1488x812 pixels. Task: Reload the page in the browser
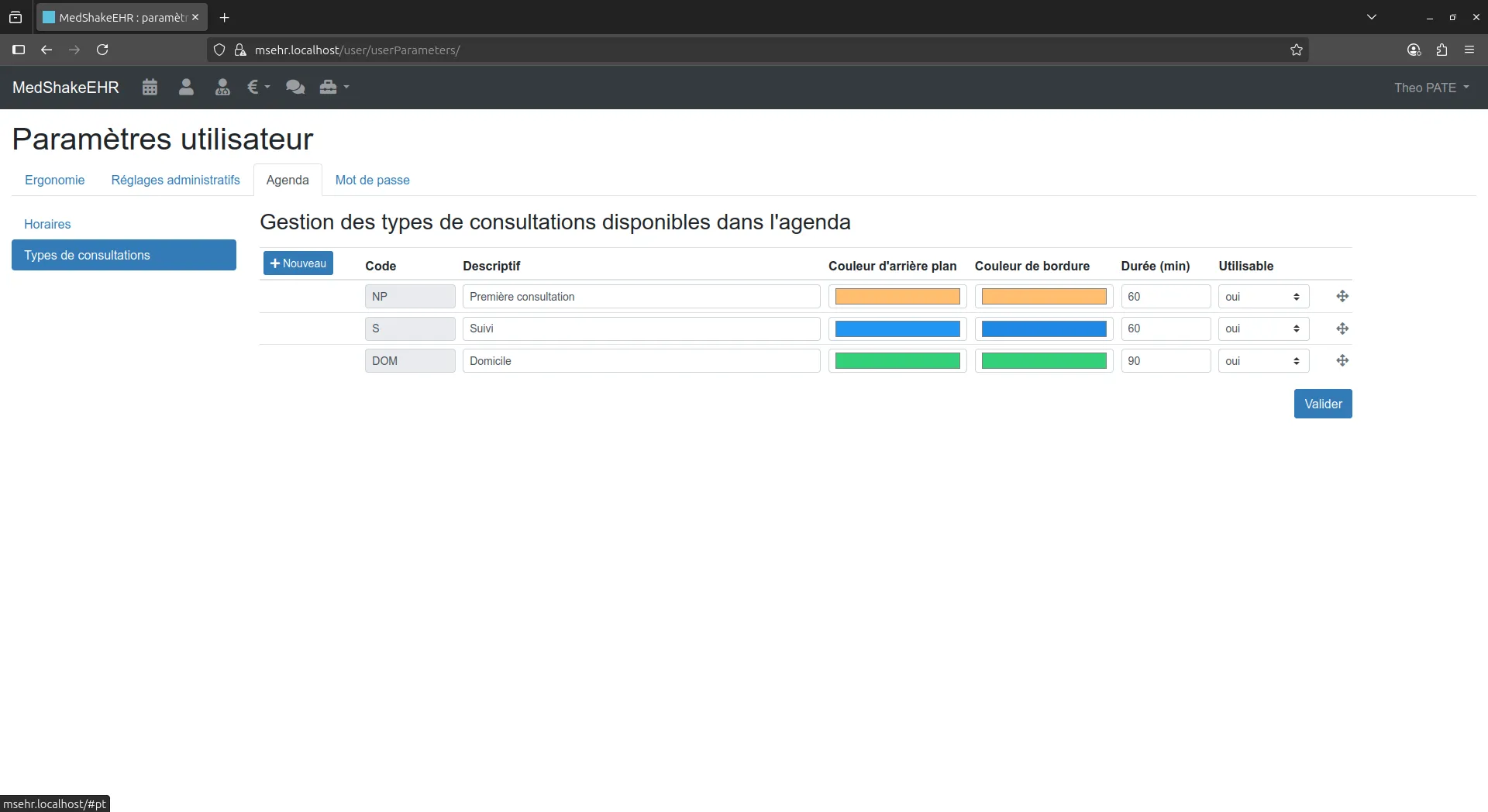click(x=102, y=50)
